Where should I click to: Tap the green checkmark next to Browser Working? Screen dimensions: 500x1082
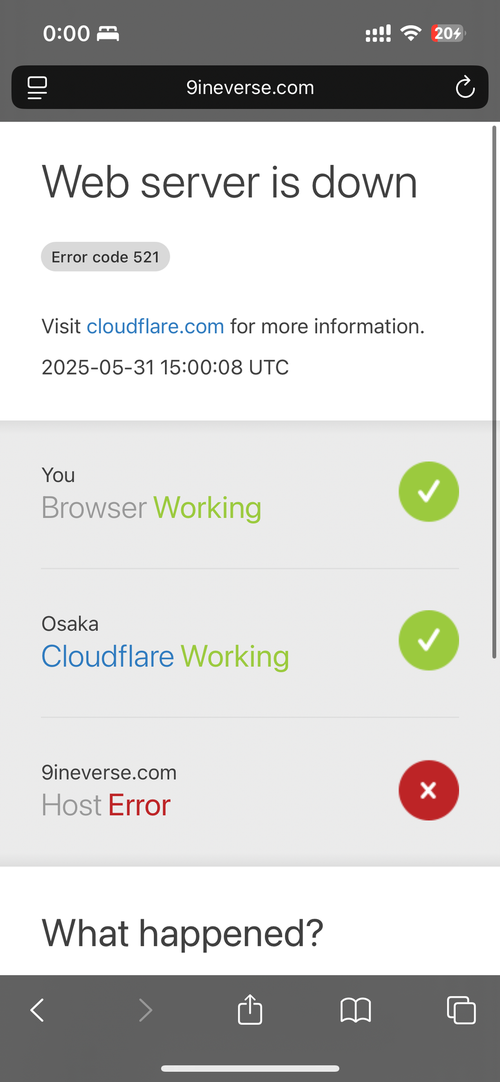click(428, 491)
